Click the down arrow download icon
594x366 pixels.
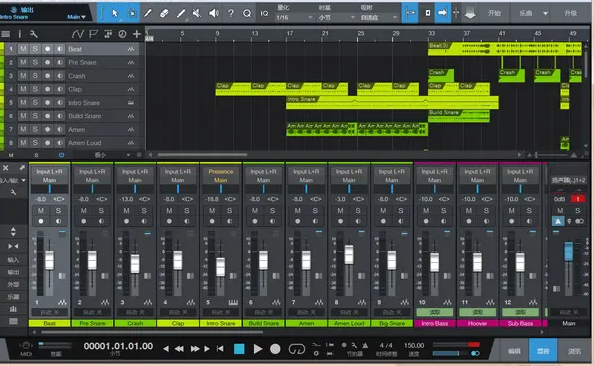pyautogui.click(x=470, y=13)
